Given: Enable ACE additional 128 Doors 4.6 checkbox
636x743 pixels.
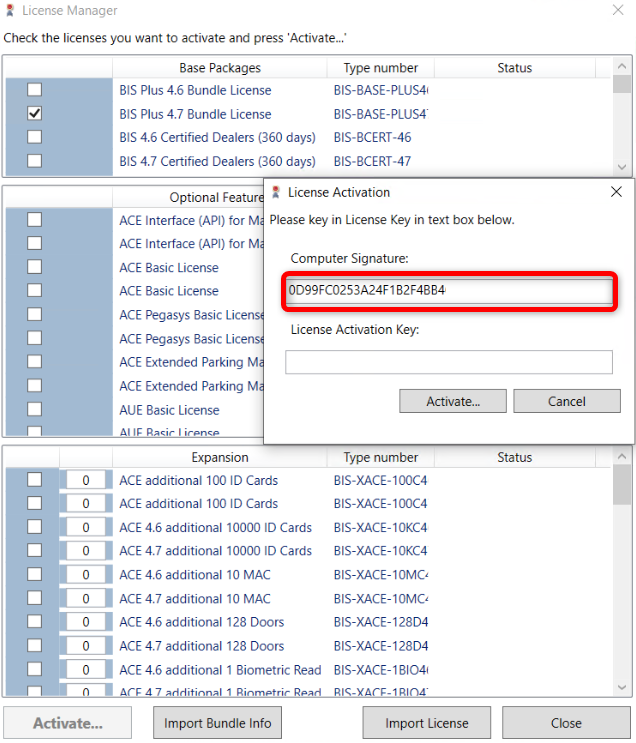Looking at the screenshot, I should [34, 622].
